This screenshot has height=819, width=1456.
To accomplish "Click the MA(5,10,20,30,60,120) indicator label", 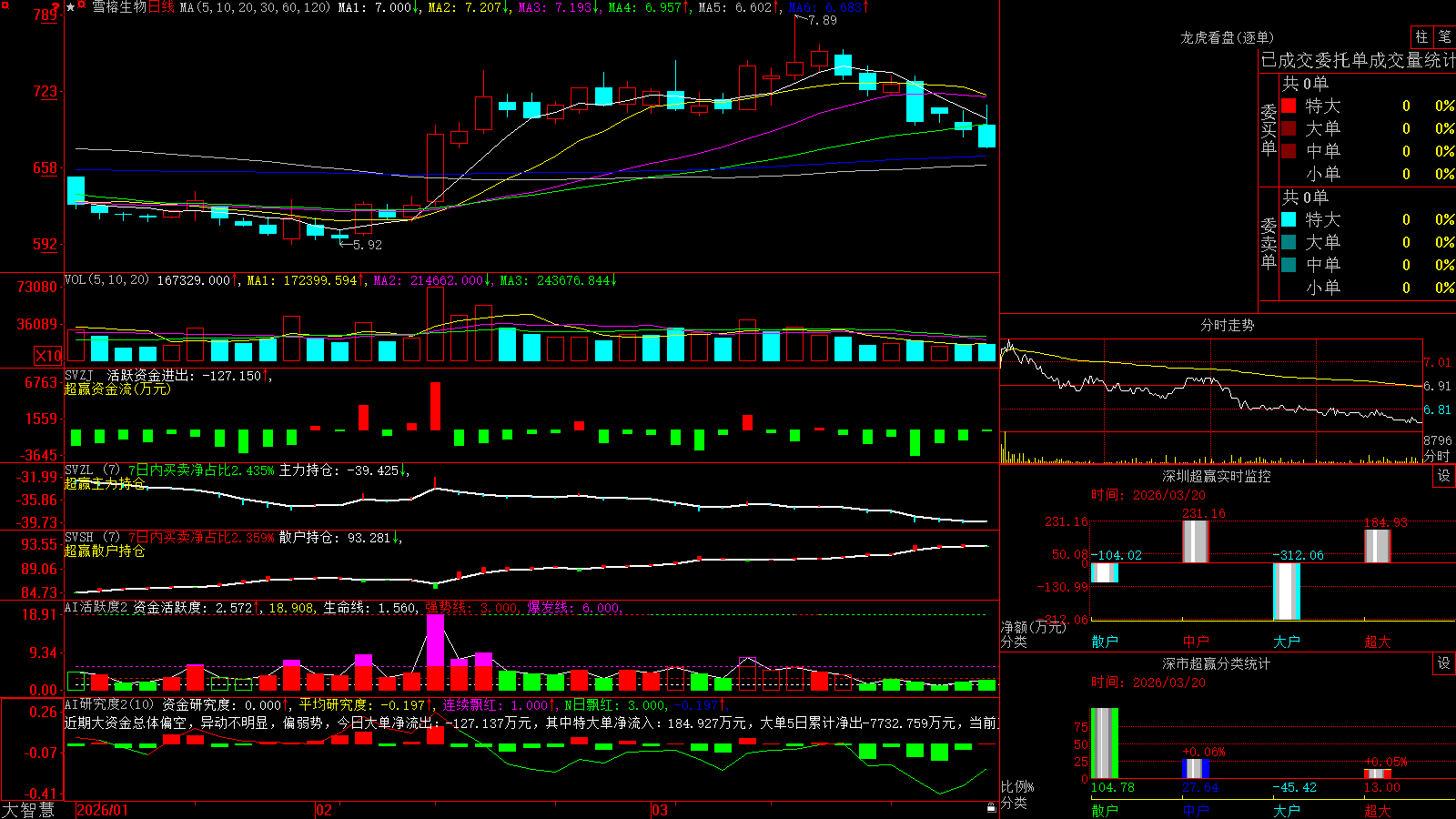I will (x=255, y=7).
